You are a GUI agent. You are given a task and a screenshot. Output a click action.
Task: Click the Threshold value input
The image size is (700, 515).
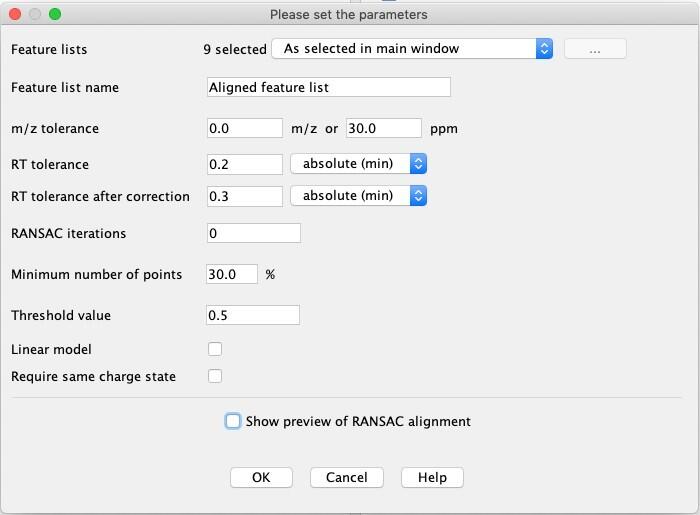253,315
